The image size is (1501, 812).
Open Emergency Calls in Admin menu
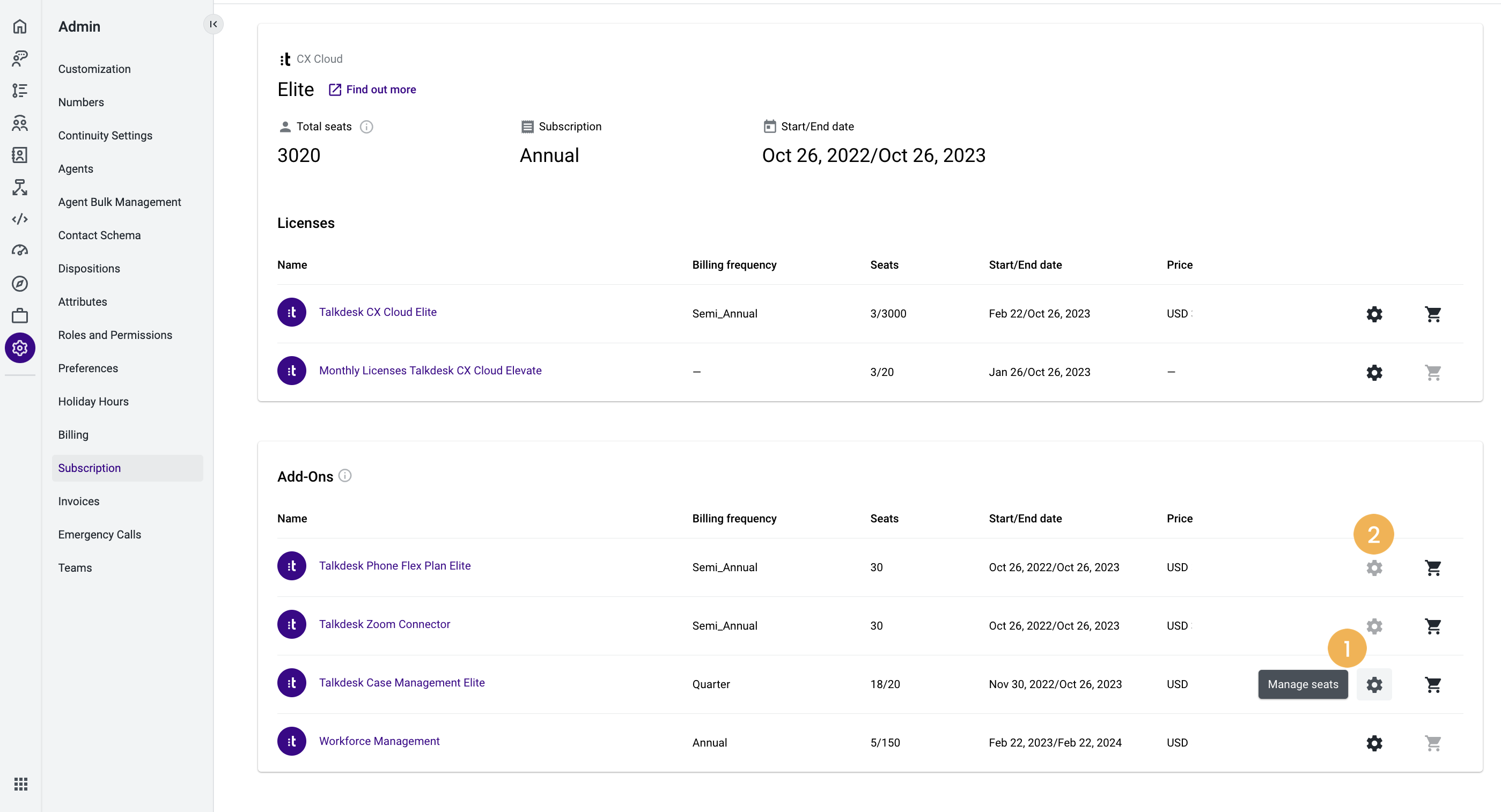[x=100, y=534]
